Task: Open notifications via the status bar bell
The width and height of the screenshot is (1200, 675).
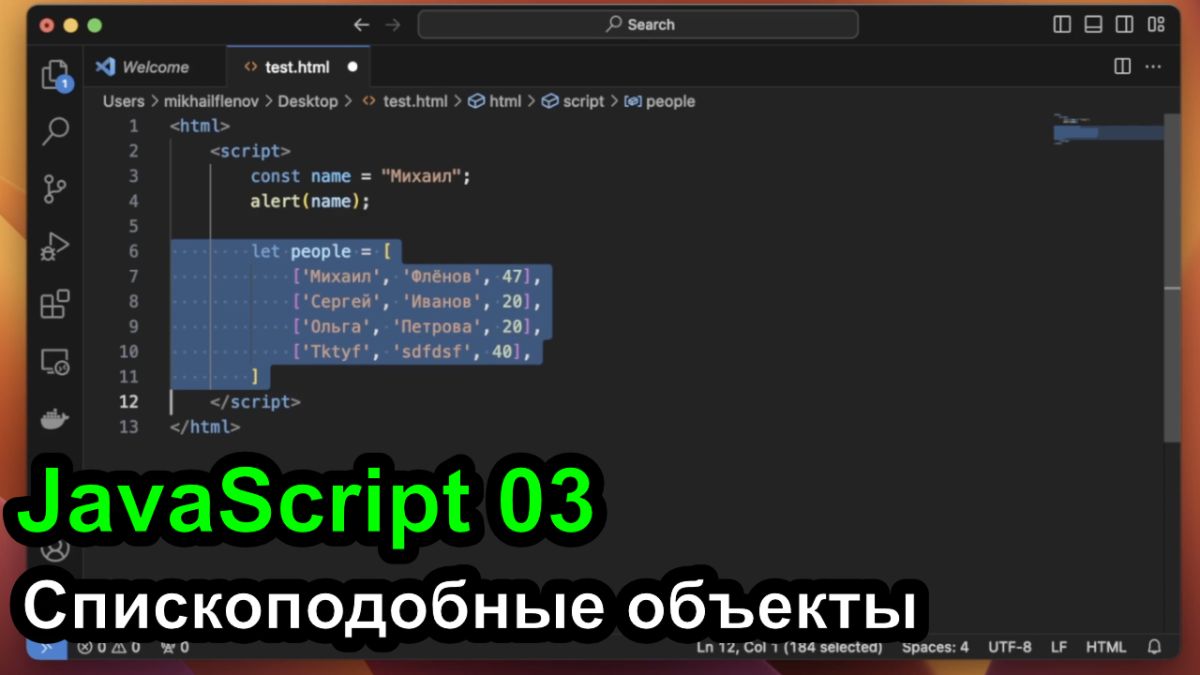Action: [1155, 647]
